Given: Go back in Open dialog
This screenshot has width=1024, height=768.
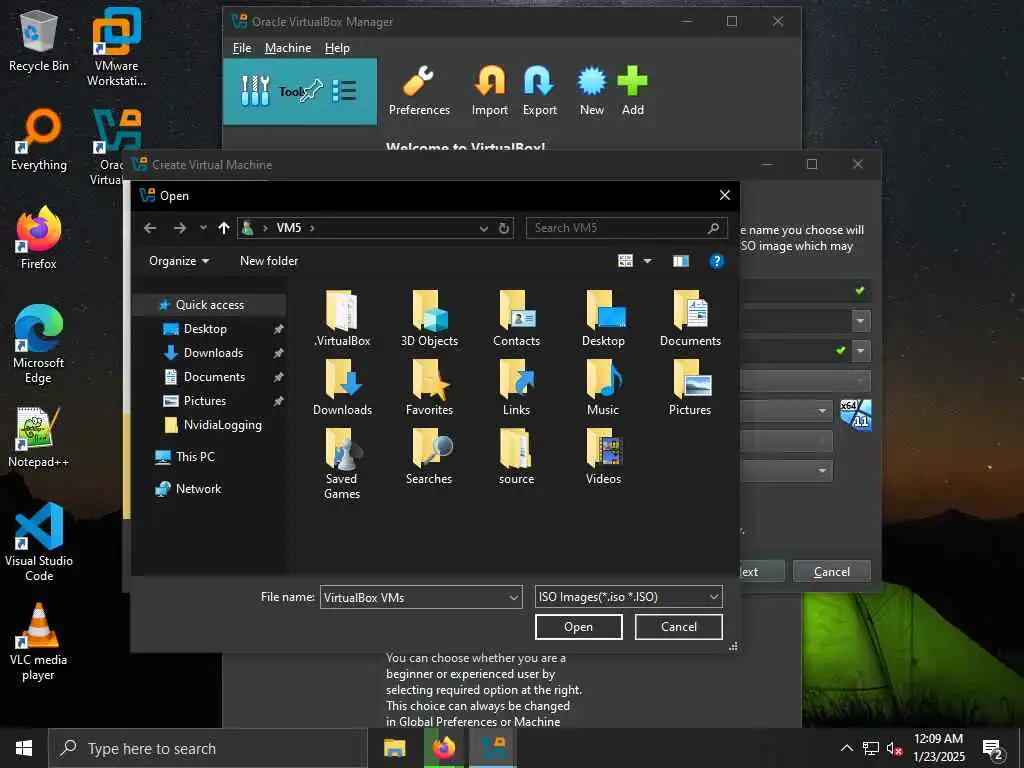Looking at the screenshot, I should click(150, 228).
